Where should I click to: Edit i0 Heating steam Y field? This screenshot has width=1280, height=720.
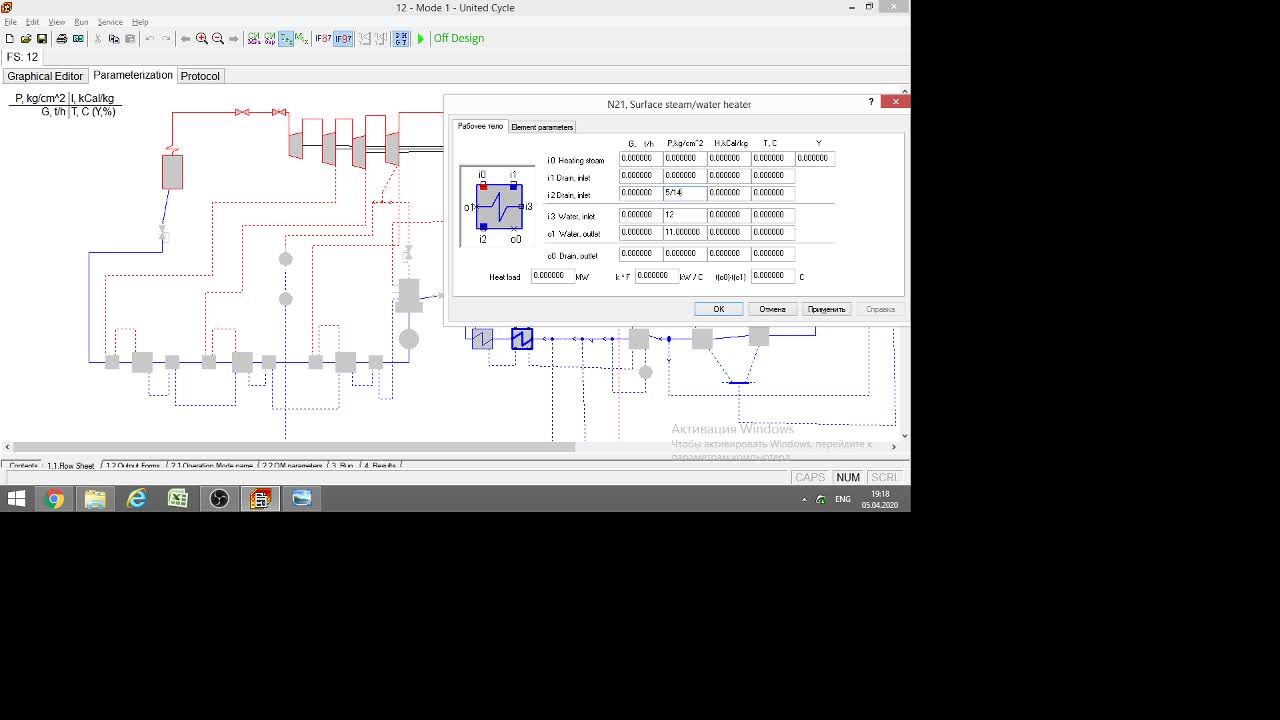pos(815,158)
